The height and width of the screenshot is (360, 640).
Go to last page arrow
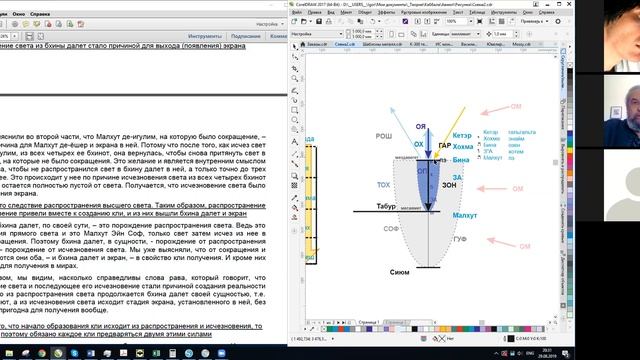click(x=343, y=322)
